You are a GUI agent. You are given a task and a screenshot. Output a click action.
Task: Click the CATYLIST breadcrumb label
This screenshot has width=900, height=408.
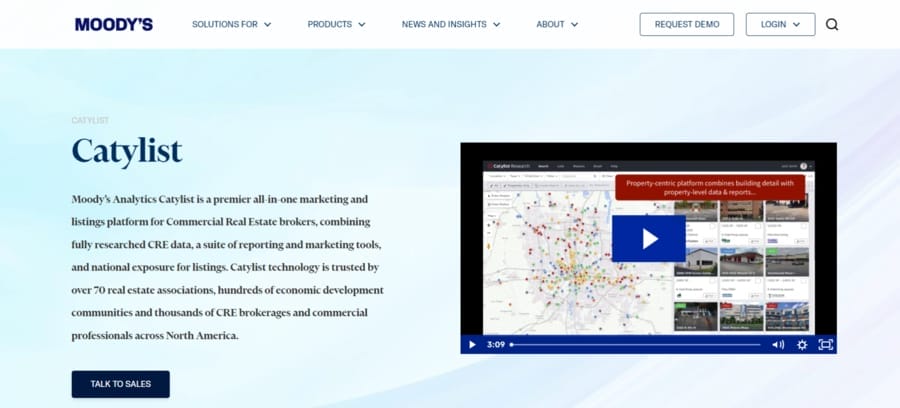click(90, 121)
